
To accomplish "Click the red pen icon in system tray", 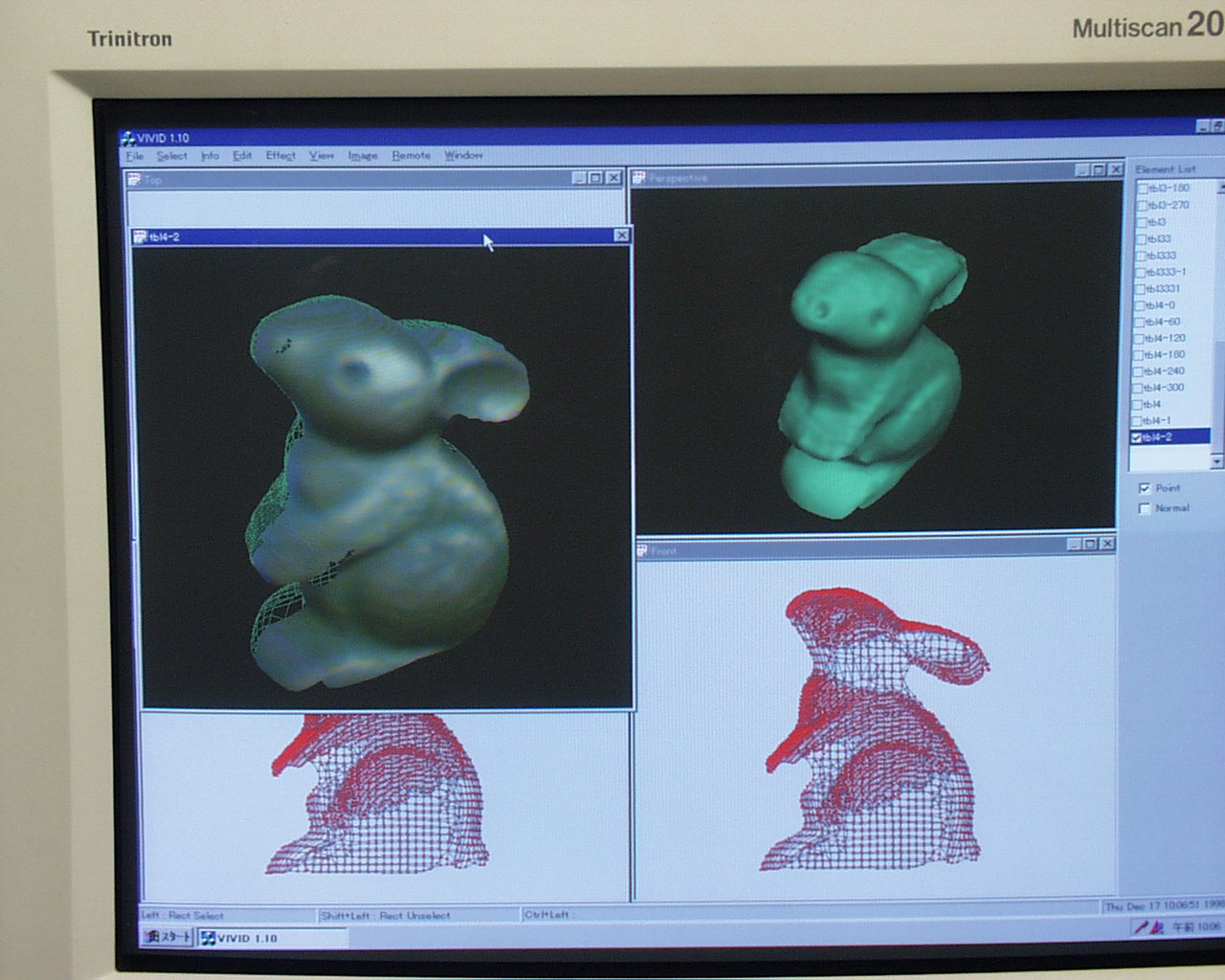I will point(1140,926).
